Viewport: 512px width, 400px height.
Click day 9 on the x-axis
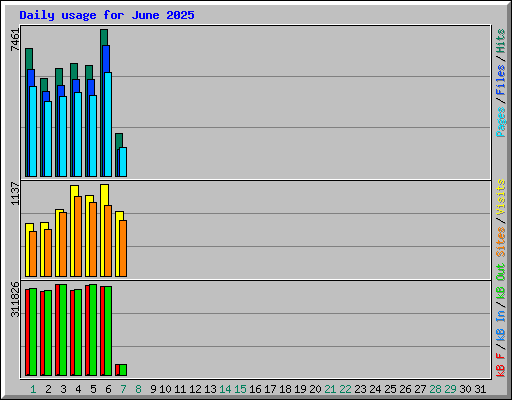[x=153, y=389]
